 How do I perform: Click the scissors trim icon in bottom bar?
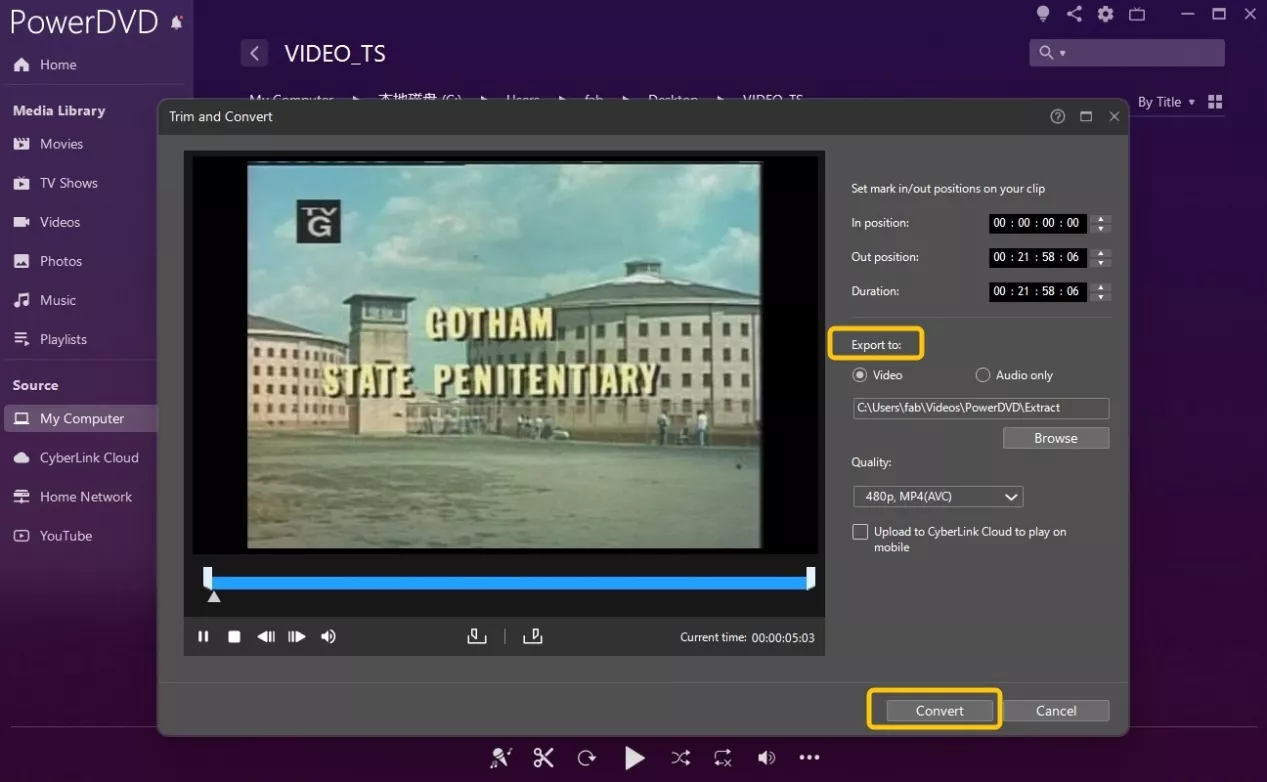tap(543, 758)
